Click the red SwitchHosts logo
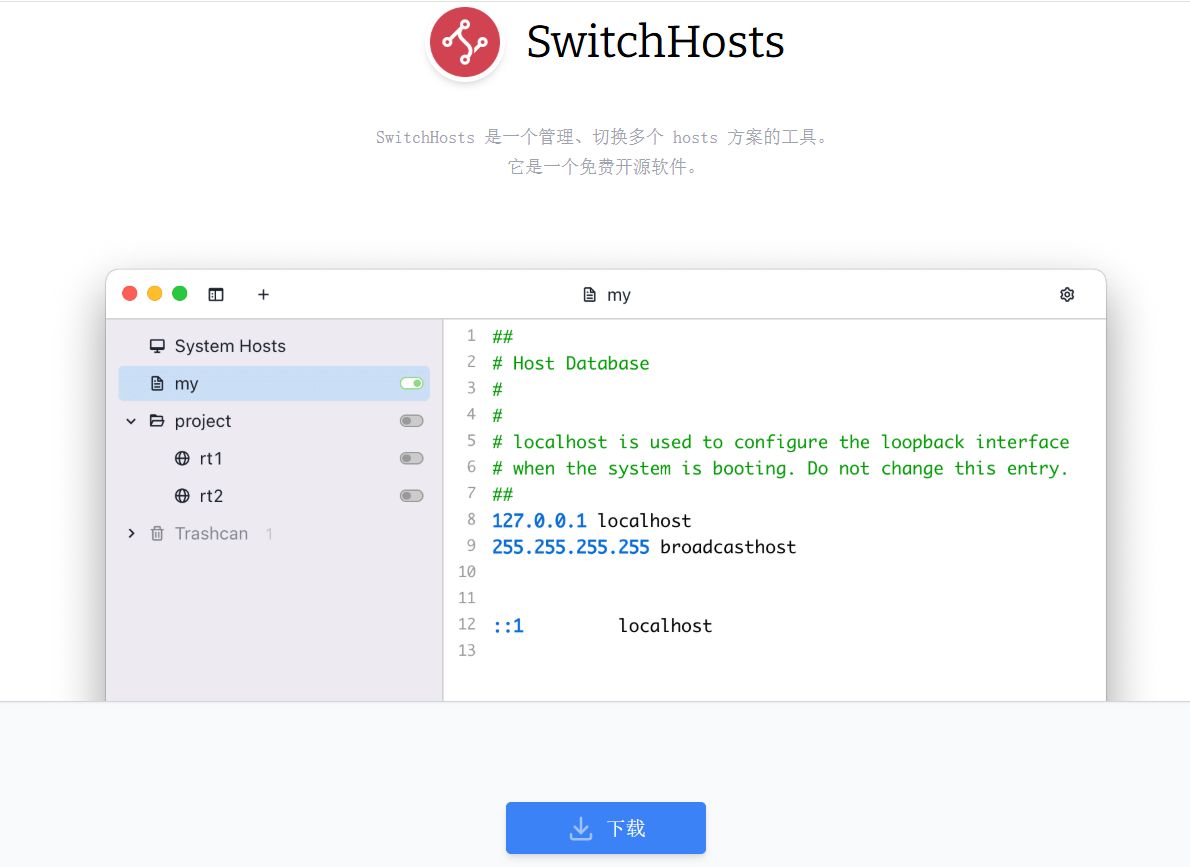1190x867 pixels. (x=465, y=42)
